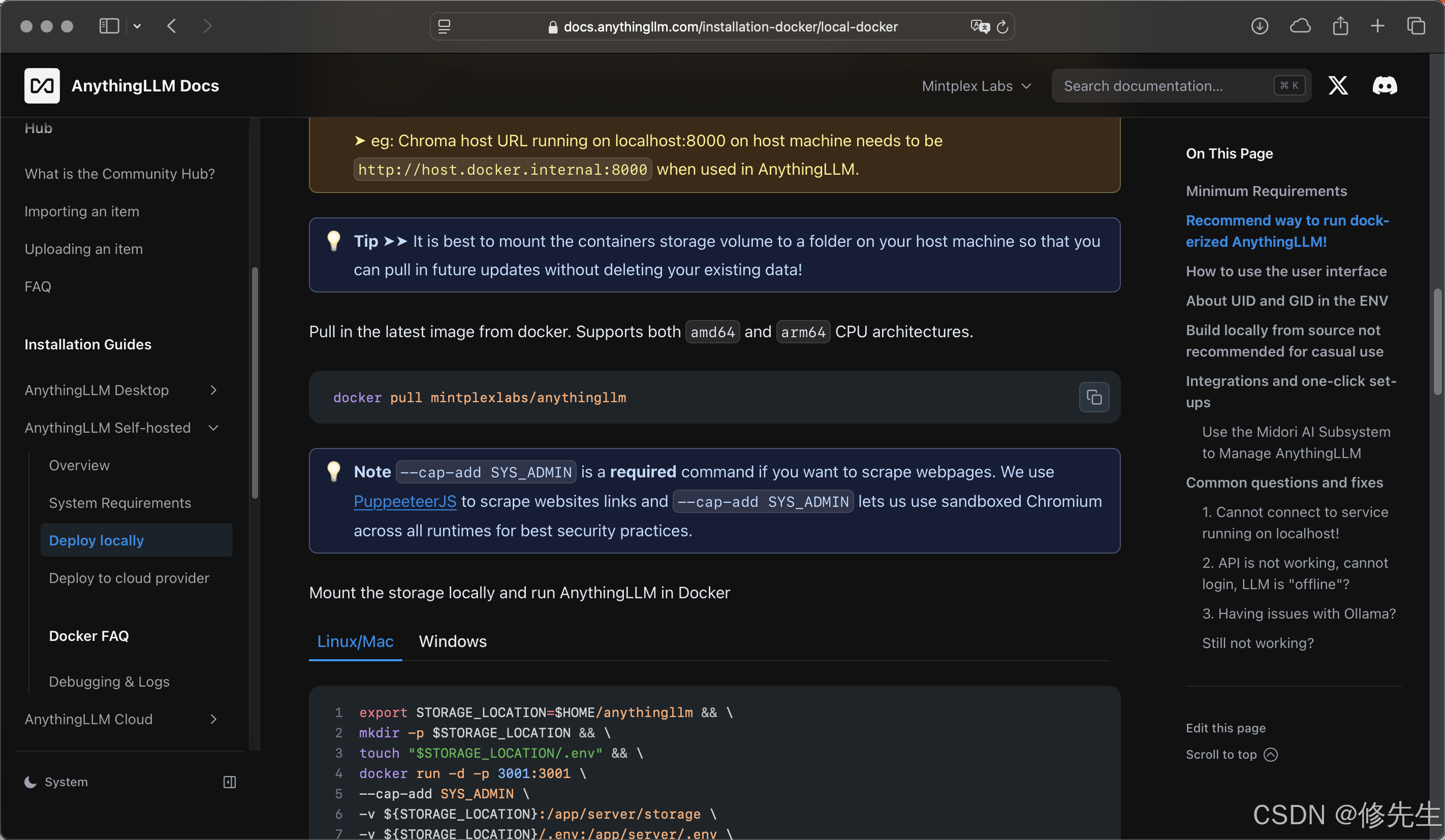Open the Safari downloads list
The height and width of the screenshot is (840, 1445).
coord(1260,26)
